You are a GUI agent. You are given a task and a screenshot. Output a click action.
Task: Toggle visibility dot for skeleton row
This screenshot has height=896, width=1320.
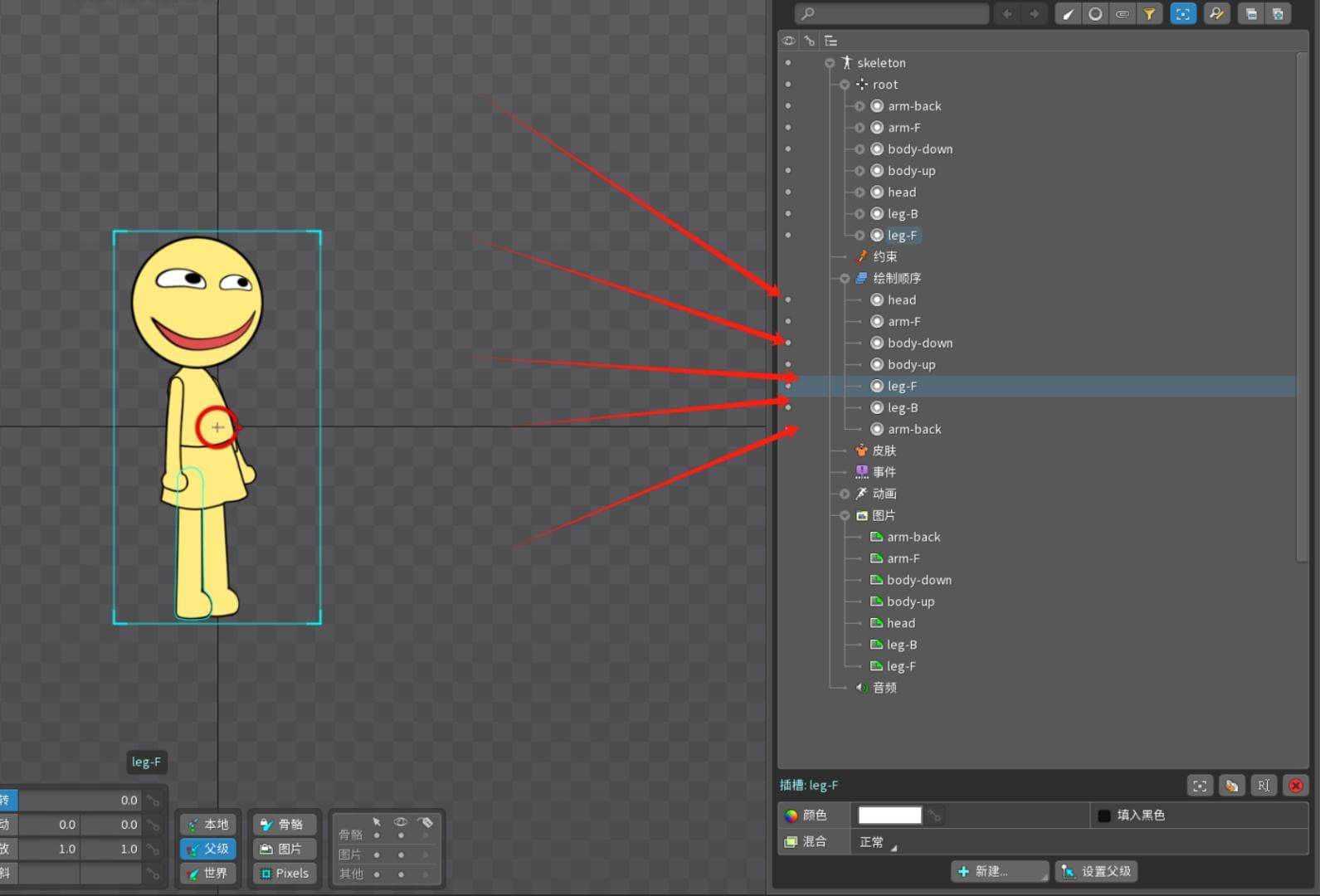tap(788, 63)
